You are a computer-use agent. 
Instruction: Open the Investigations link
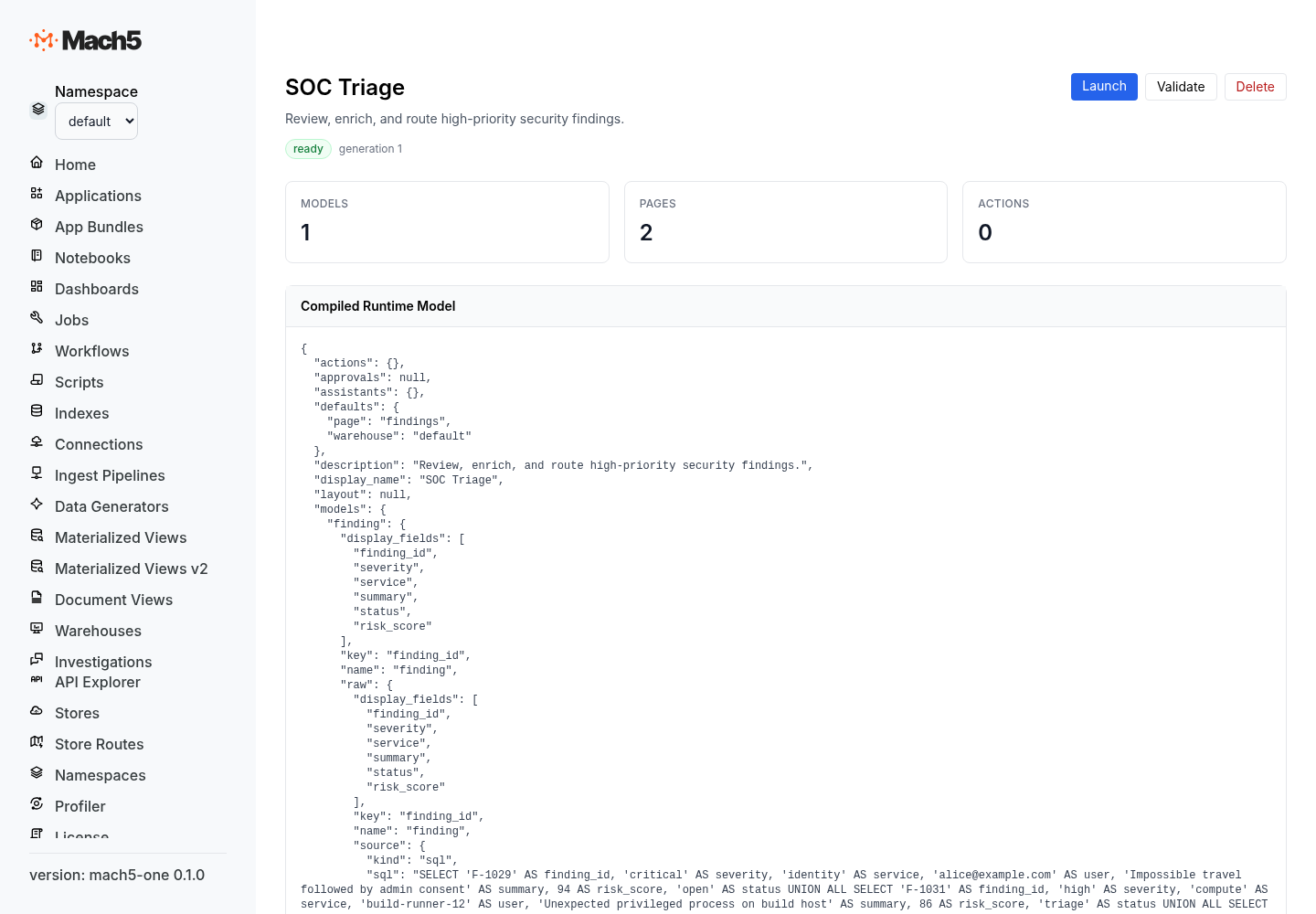tap(103, 662)
